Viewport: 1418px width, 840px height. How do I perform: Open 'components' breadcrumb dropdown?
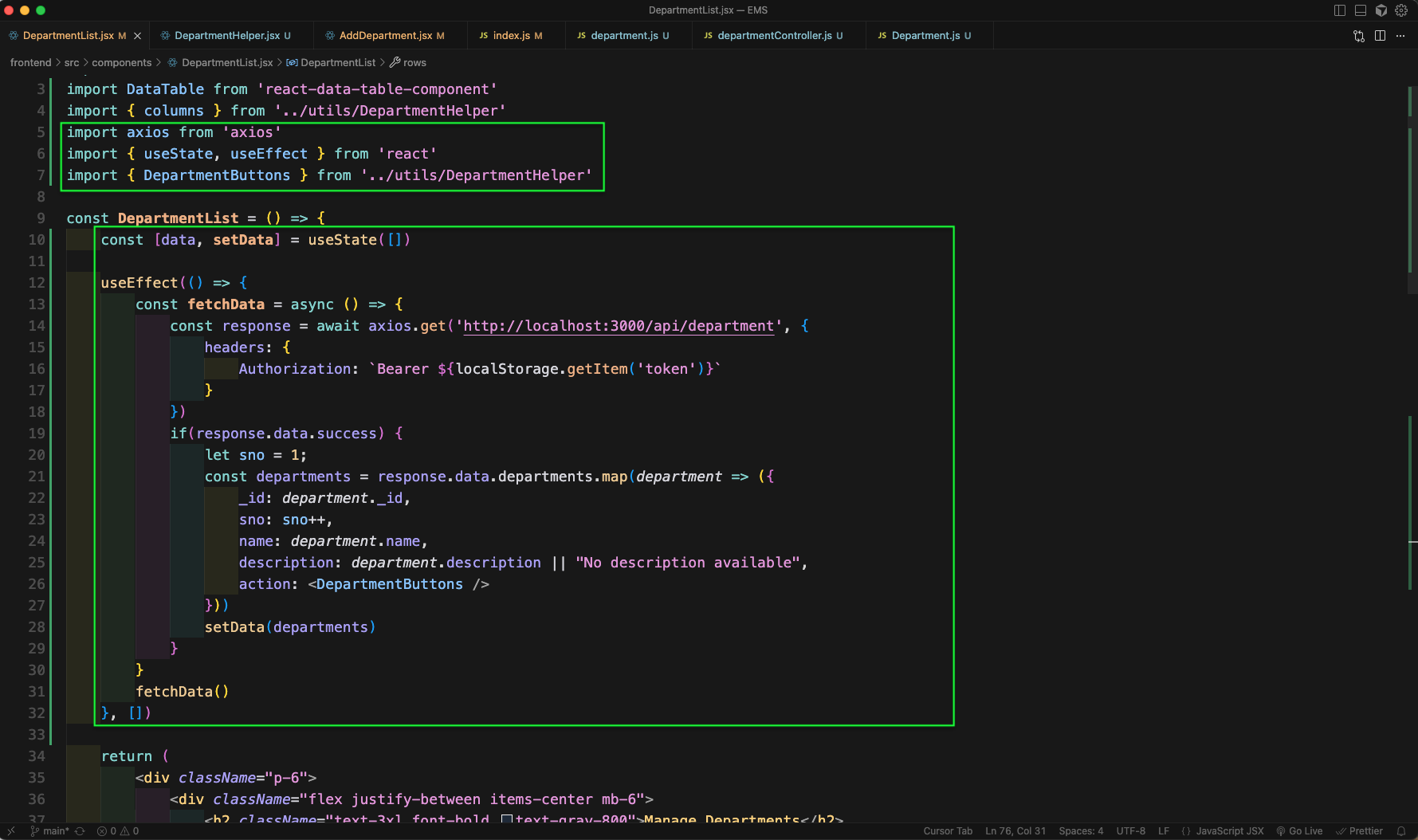pos(121,62)
